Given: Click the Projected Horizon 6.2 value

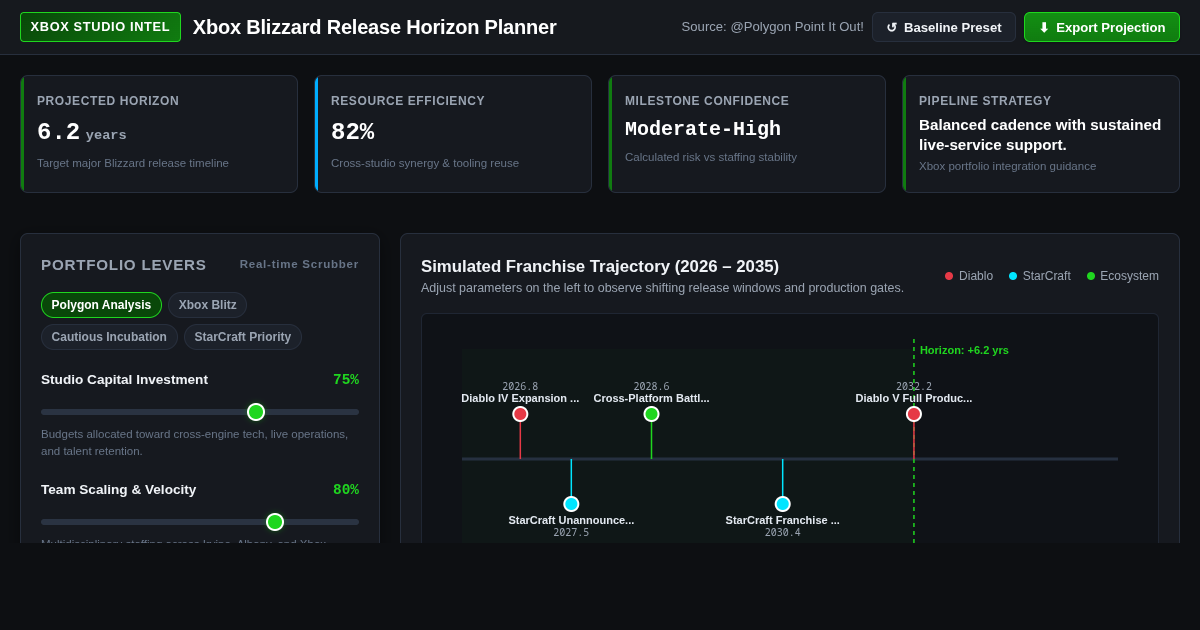Looking at the screenshot, I should click(58, 132).
